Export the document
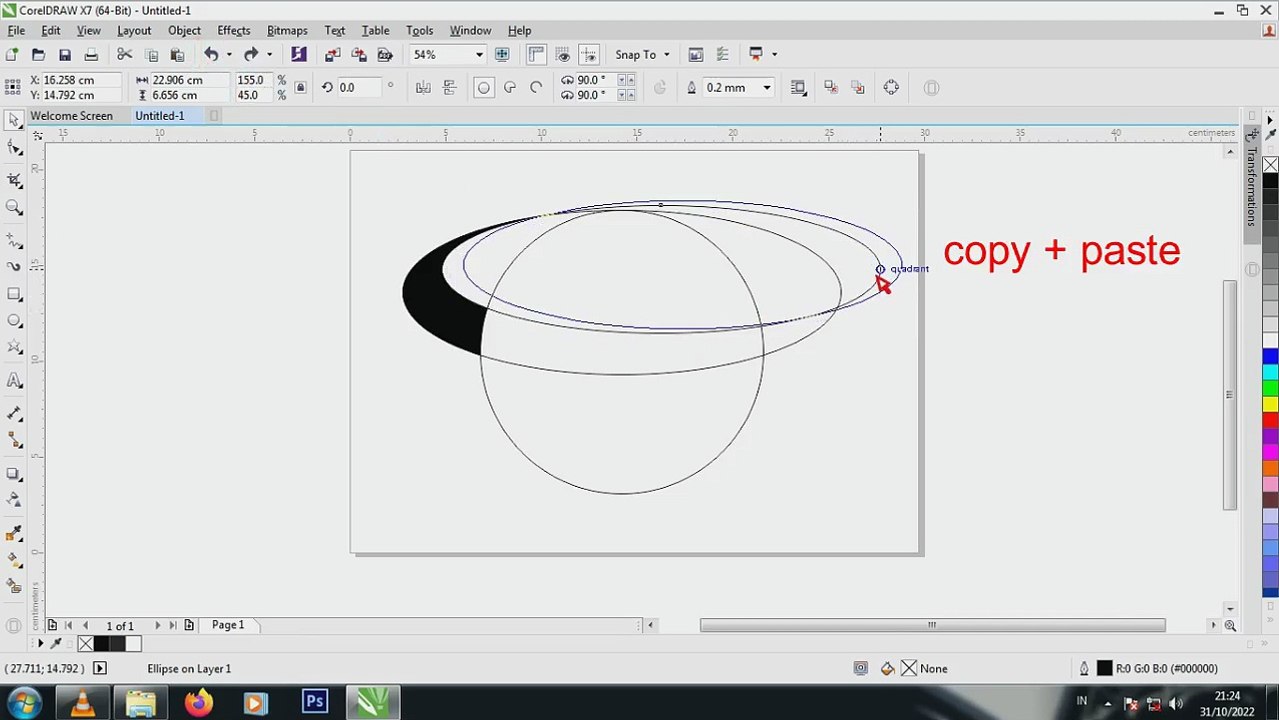This screenshot has height=720, width=1279. [359, 55]
